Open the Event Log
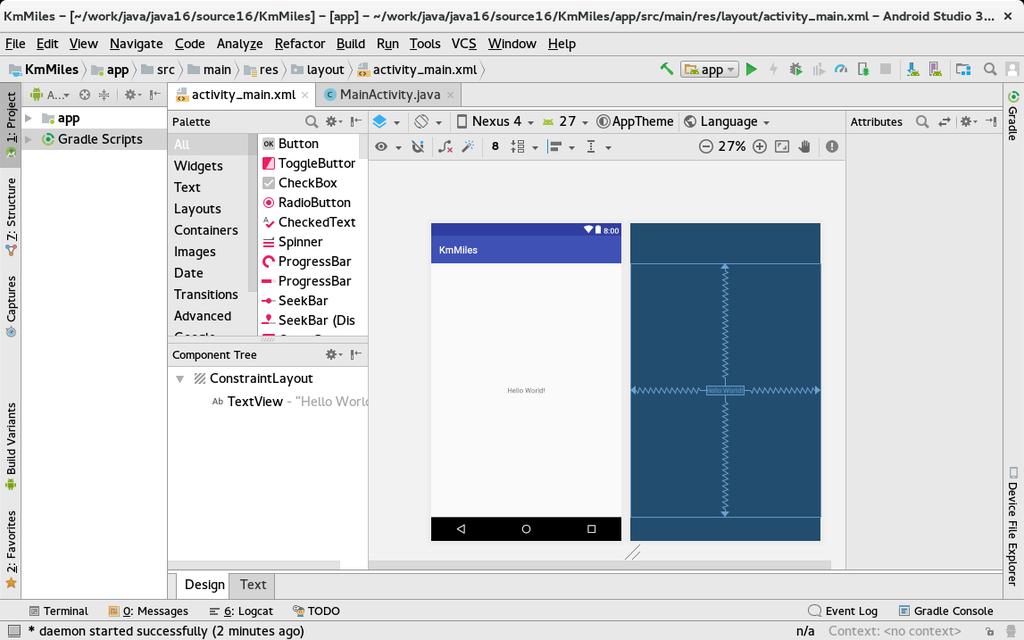The width and height of the screenshot is (1024, 640). pos(843,611)
